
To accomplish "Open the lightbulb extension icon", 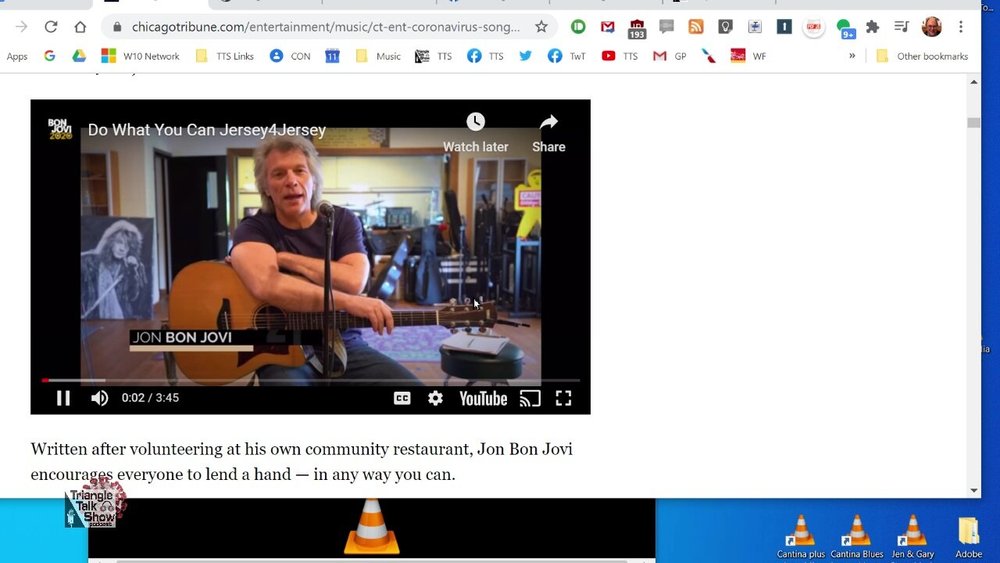I will [x=725, y=27].
